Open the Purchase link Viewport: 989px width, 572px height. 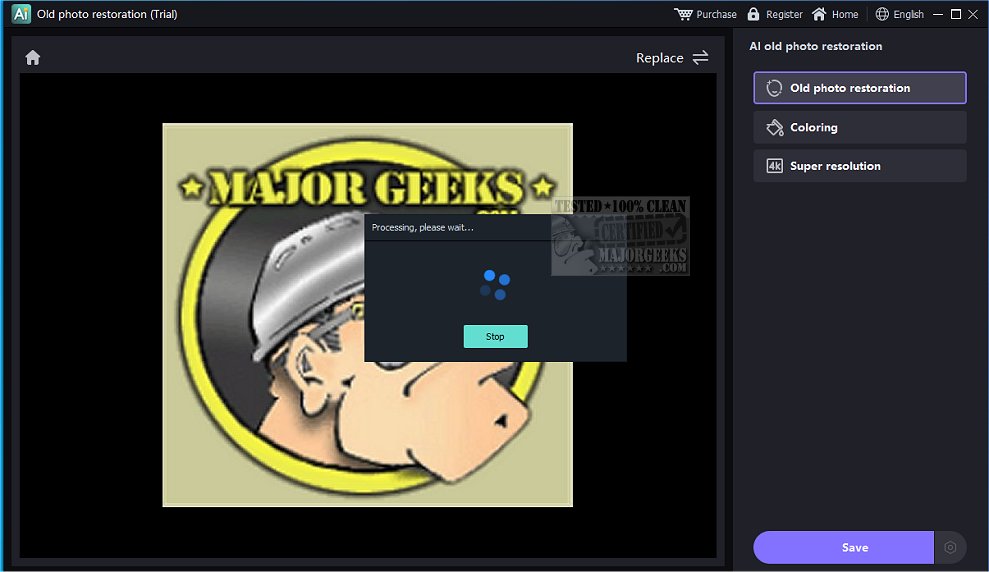point(716,15)
